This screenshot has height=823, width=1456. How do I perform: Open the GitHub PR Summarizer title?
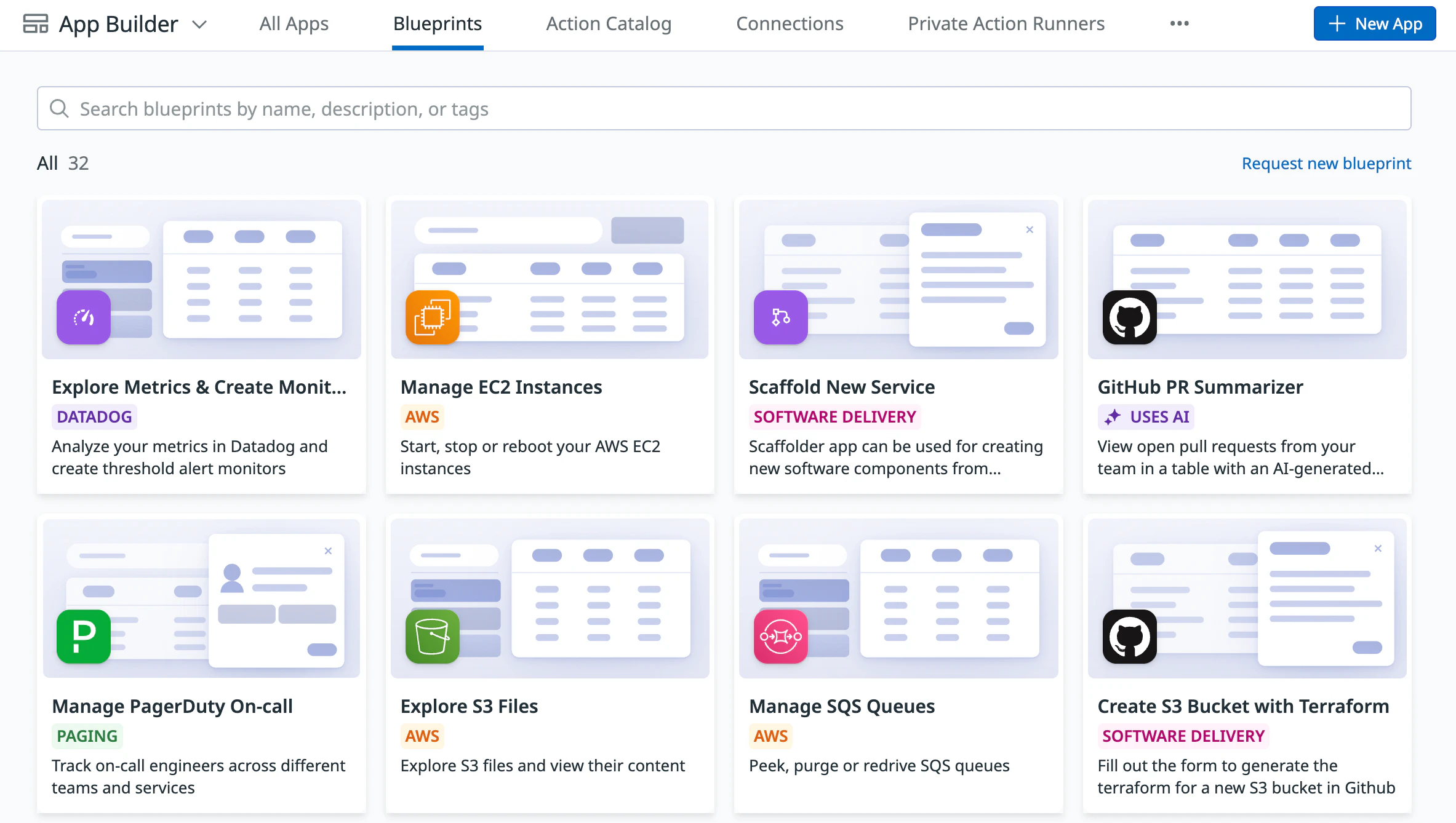tap(1200, 387)
